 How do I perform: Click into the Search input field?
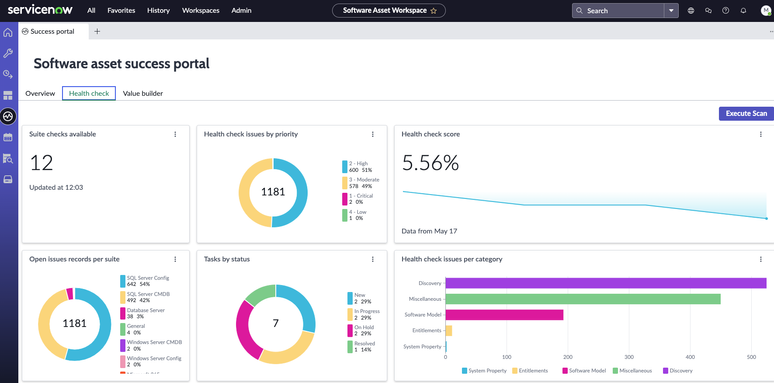pyautogui.click(x=619, y=10)
